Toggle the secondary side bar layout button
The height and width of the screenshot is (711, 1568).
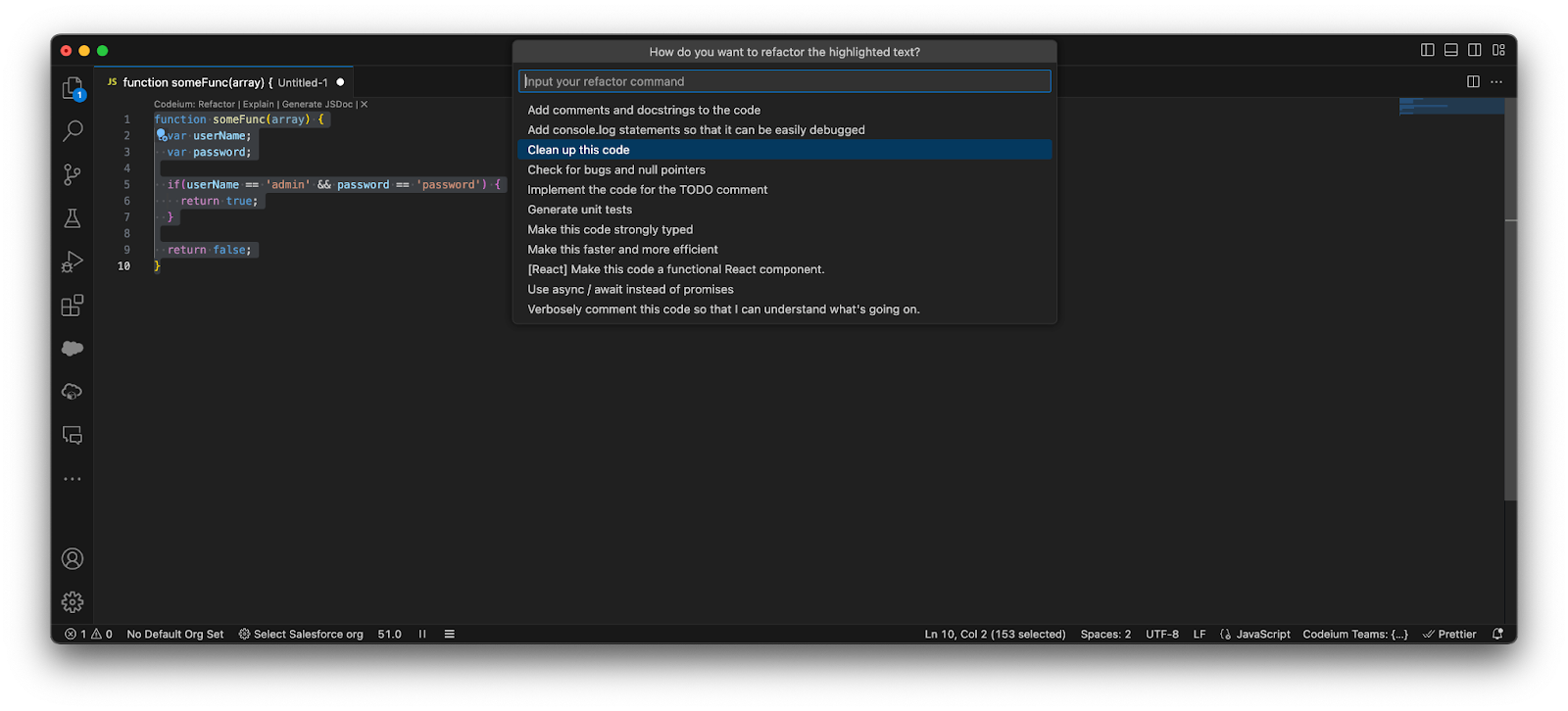pyautogui.click(x=1474, y=50)
